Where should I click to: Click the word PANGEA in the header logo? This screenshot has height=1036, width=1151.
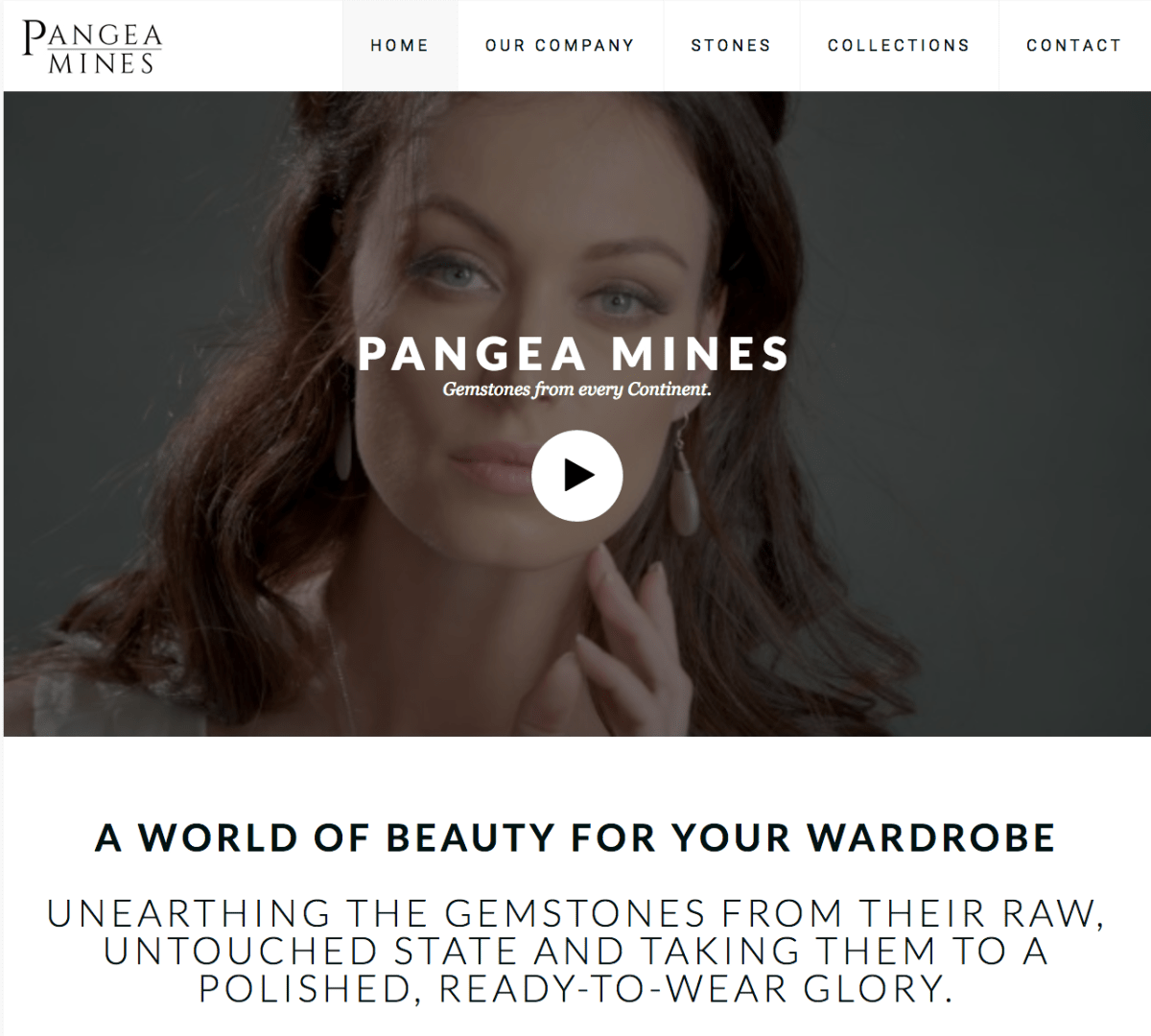coord(93,35)
